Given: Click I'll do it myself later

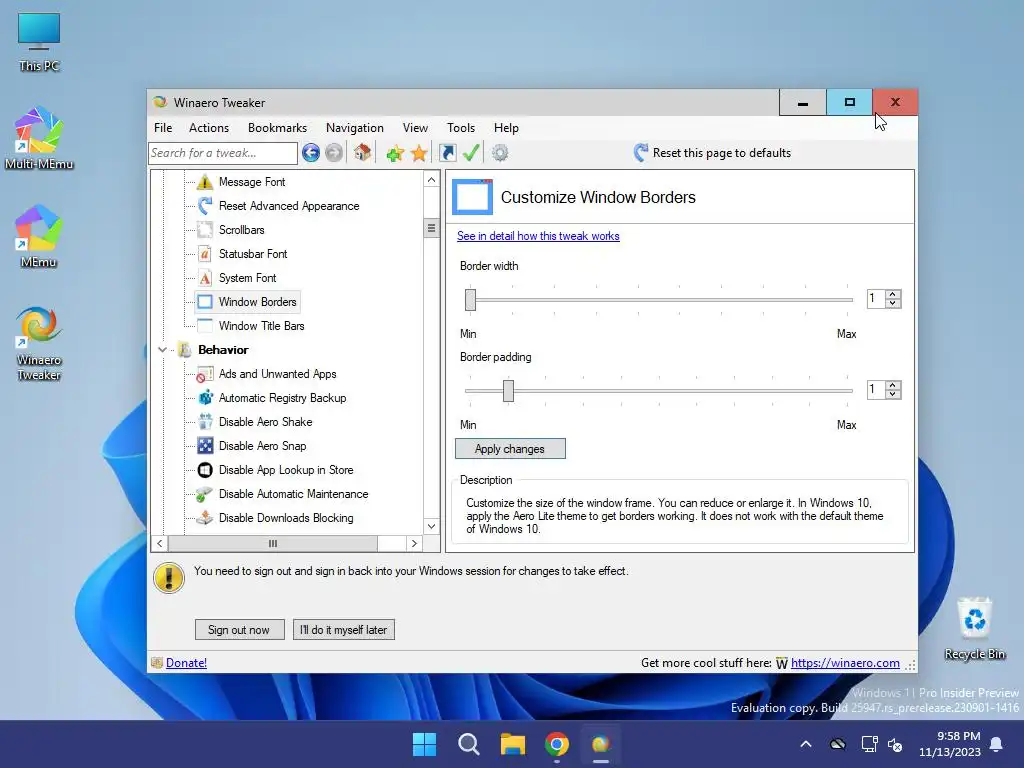Looking at the screenshot, I should [x=344, y=630].
